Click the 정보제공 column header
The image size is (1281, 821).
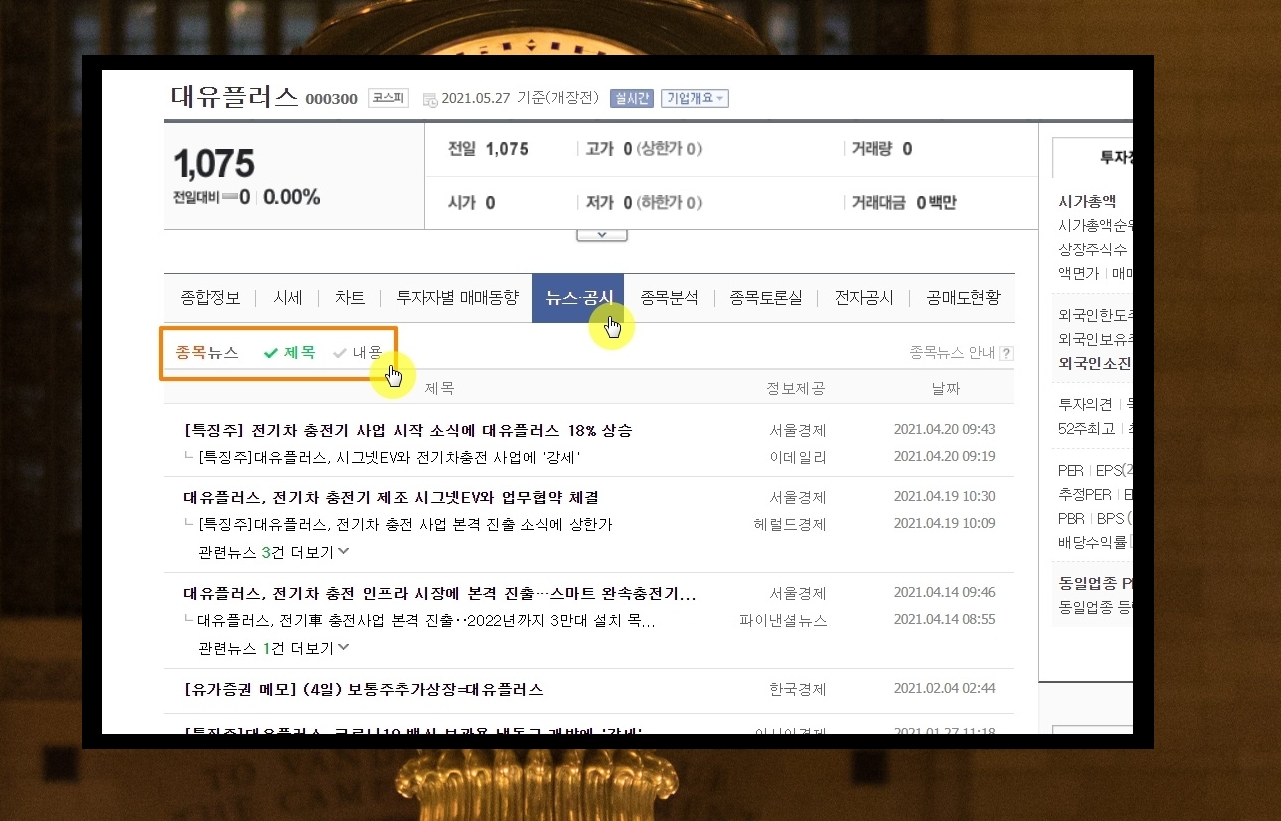coord(796,388)
